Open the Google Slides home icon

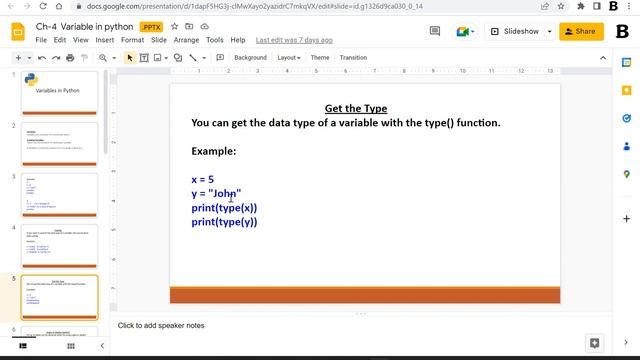click(x=18, y=32)
